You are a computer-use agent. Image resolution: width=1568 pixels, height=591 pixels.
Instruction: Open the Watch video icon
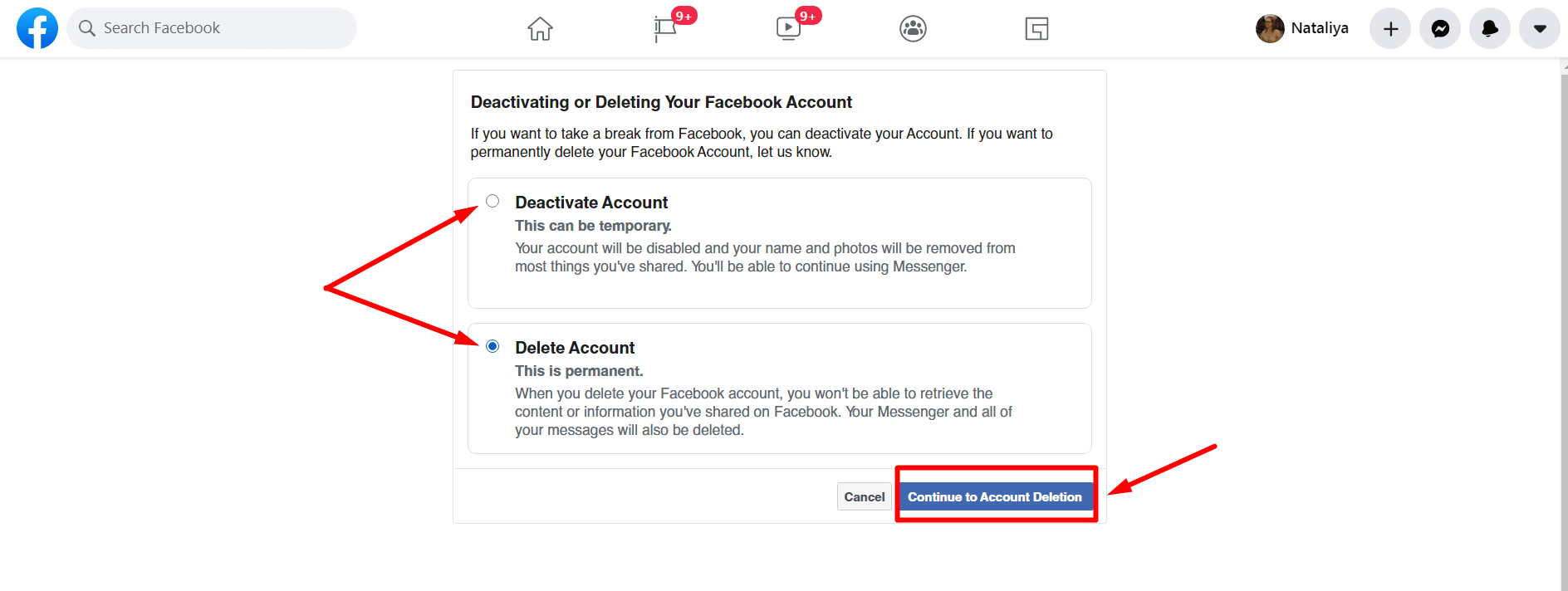pos(789,29)
